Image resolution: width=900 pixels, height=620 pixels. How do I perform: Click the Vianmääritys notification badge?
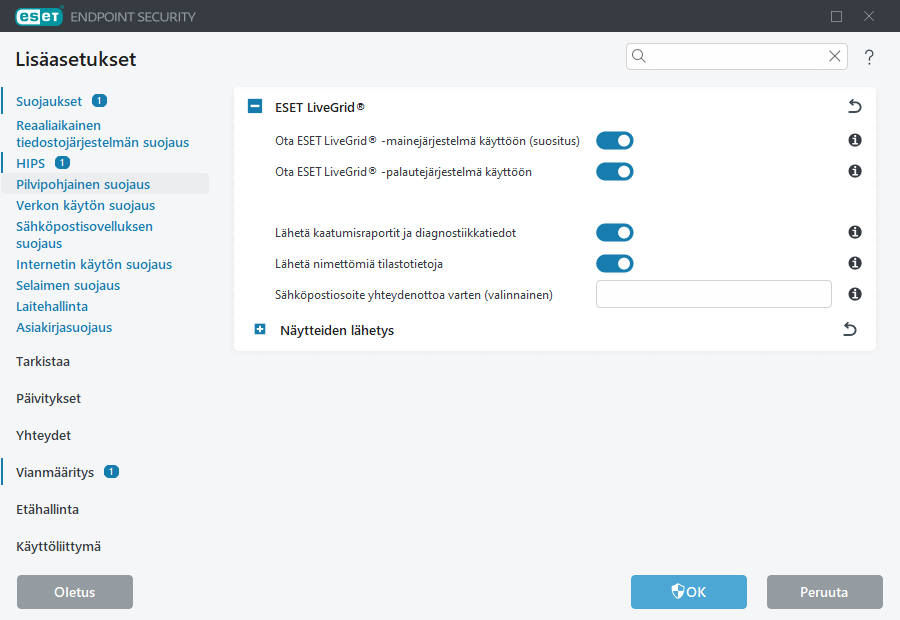point(111,472)
